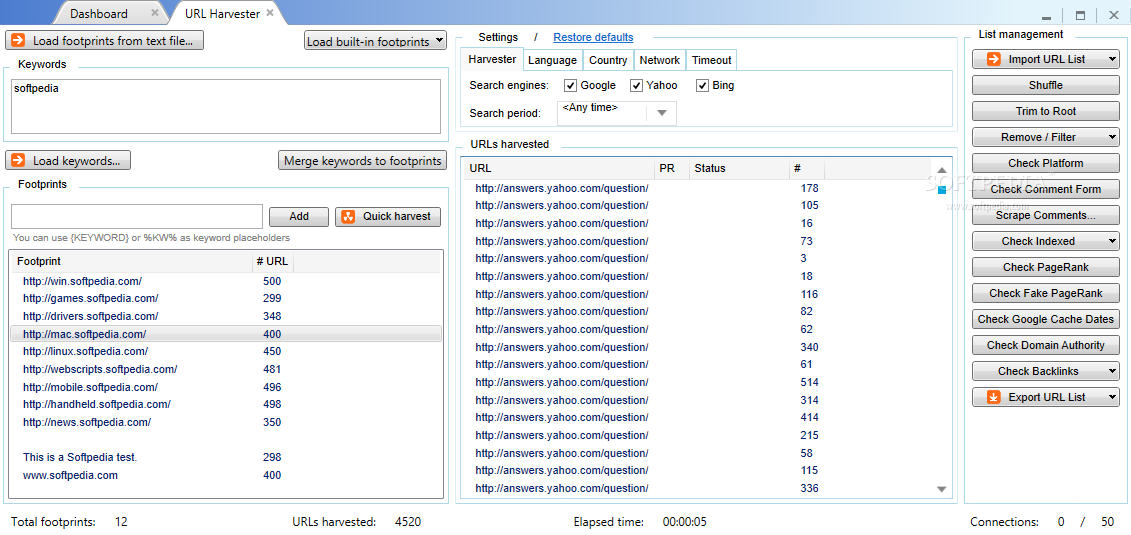Sort by the URL column header
Viewport: 1131px width, 535px height.
pyautogui.click(x=558, y=169)
